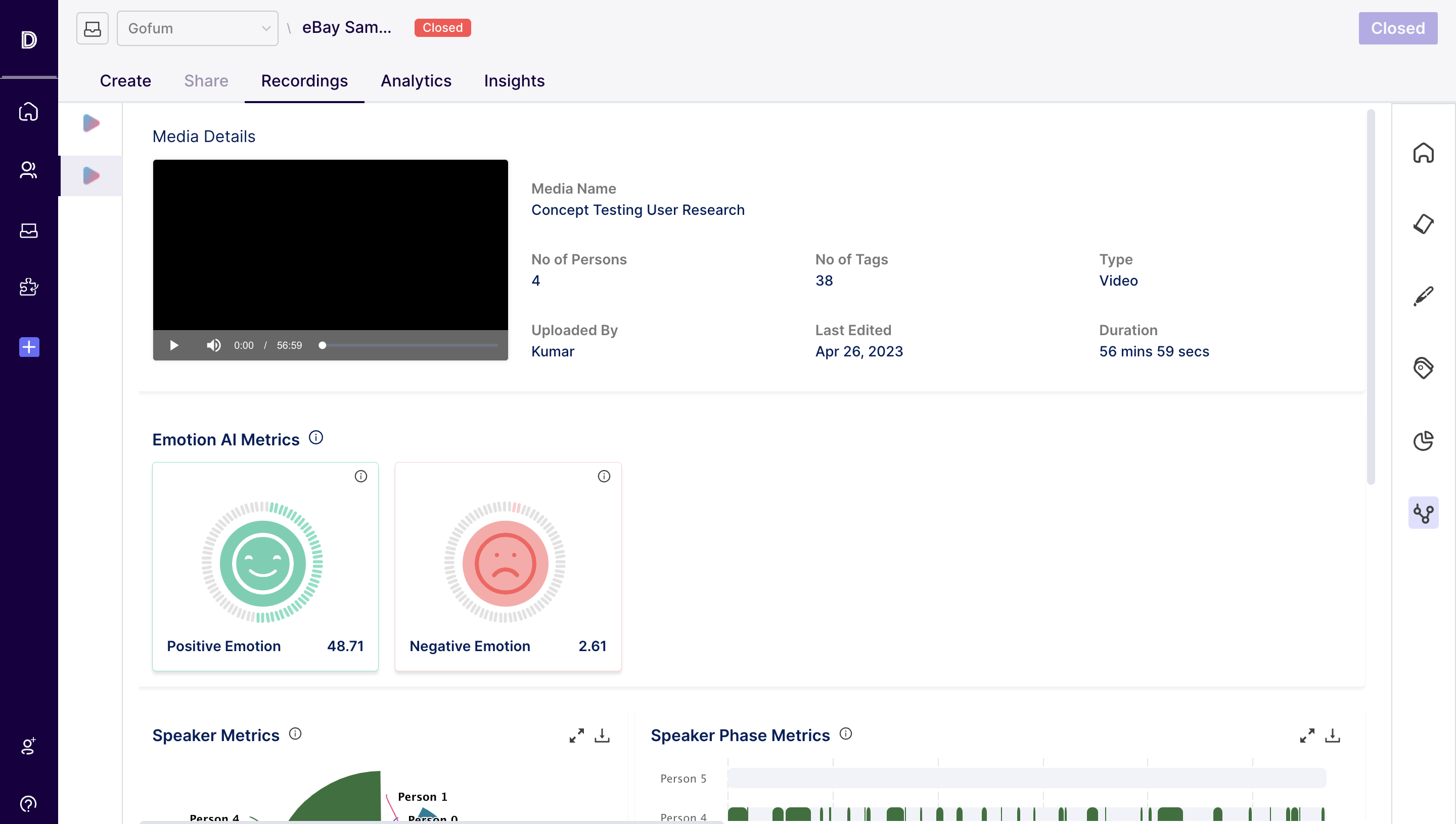This screenshot has height=824, width=1456.
Task: Select the pen highlighter tool in right panel
Action: [x=1423, y=296]
